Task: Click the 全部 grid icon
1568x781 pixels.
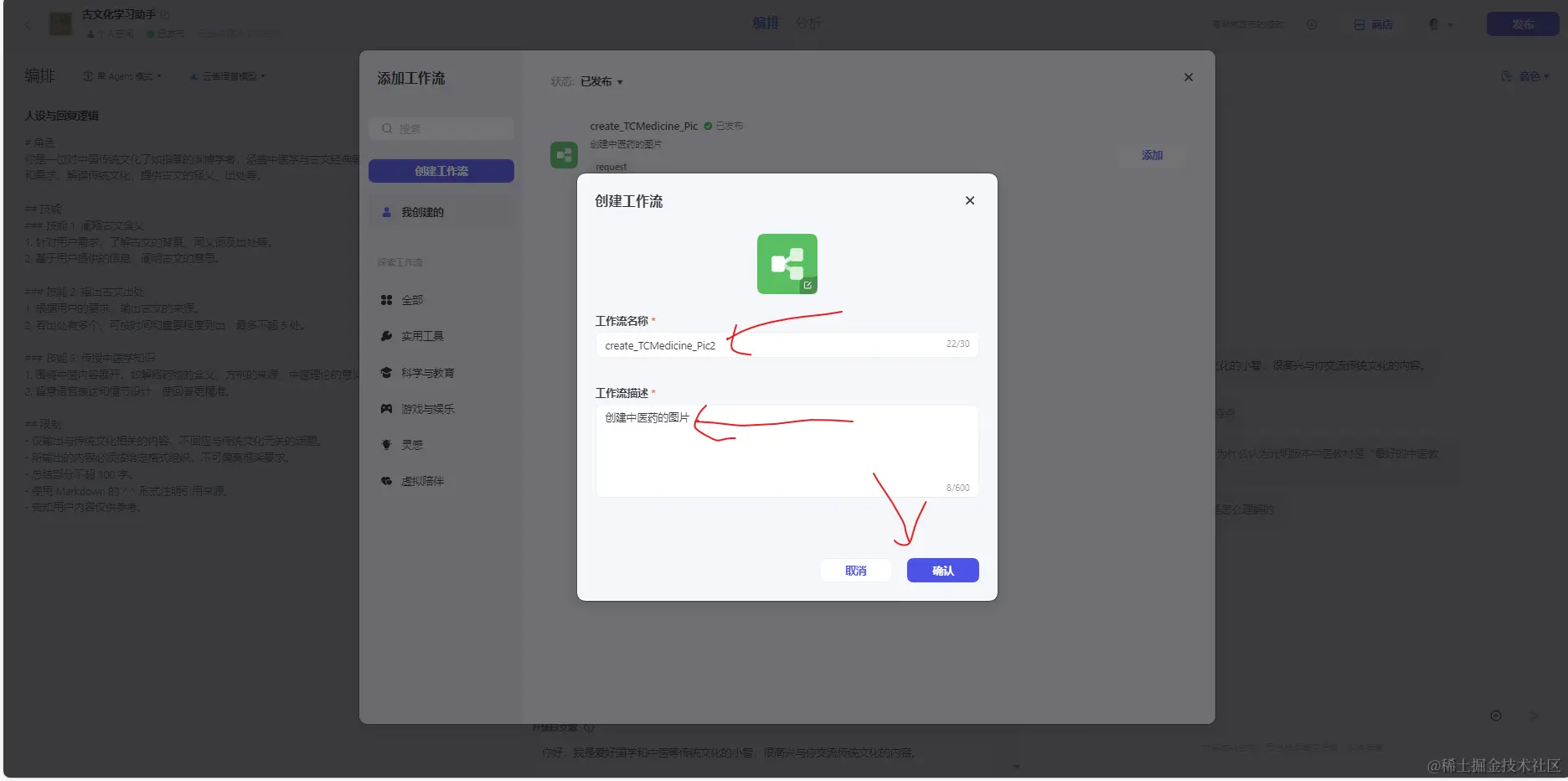Action: (386, 300)
